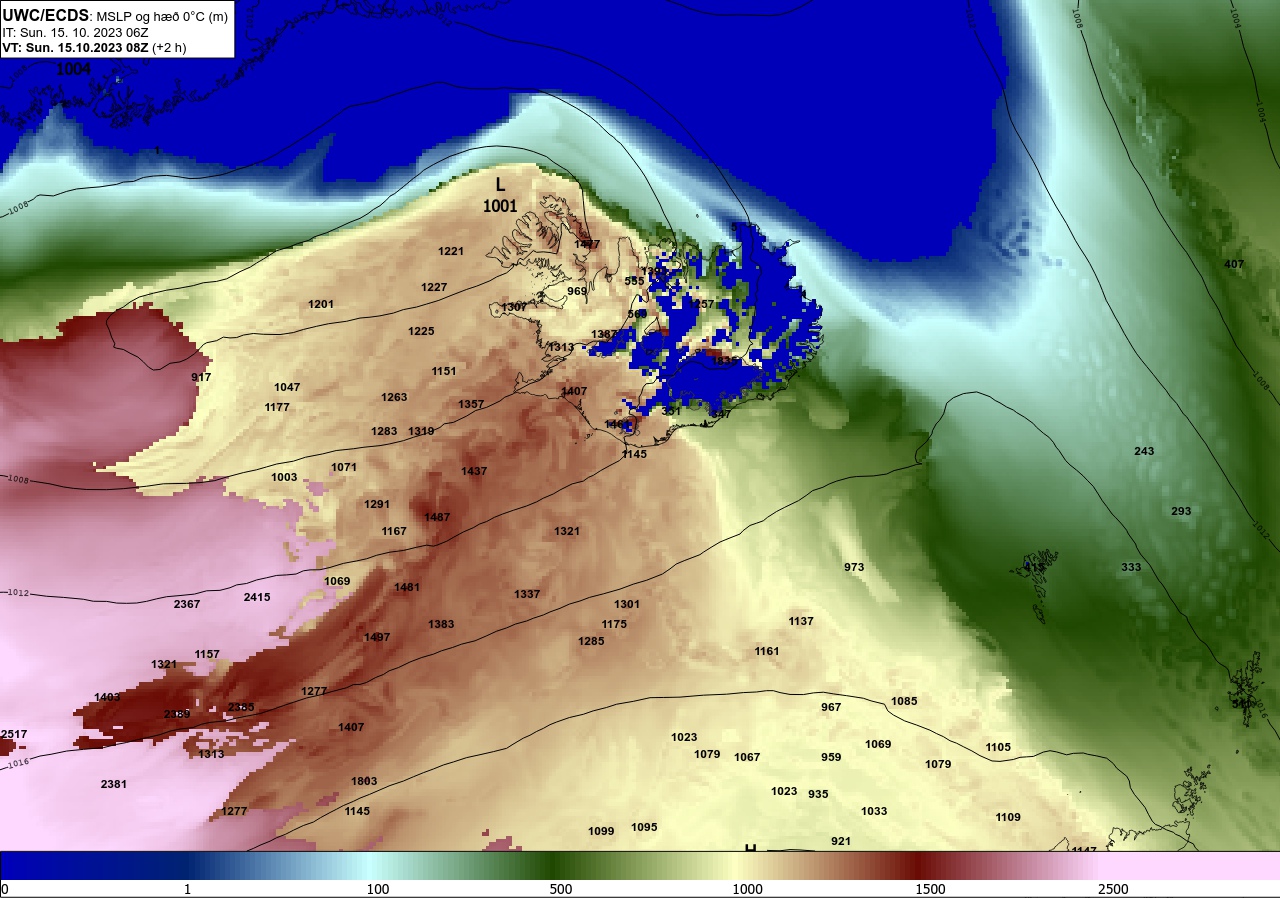The height and width of the screenshot is (898, 1280).
Task: Click the height value 1263
Action: click(394, 397)
